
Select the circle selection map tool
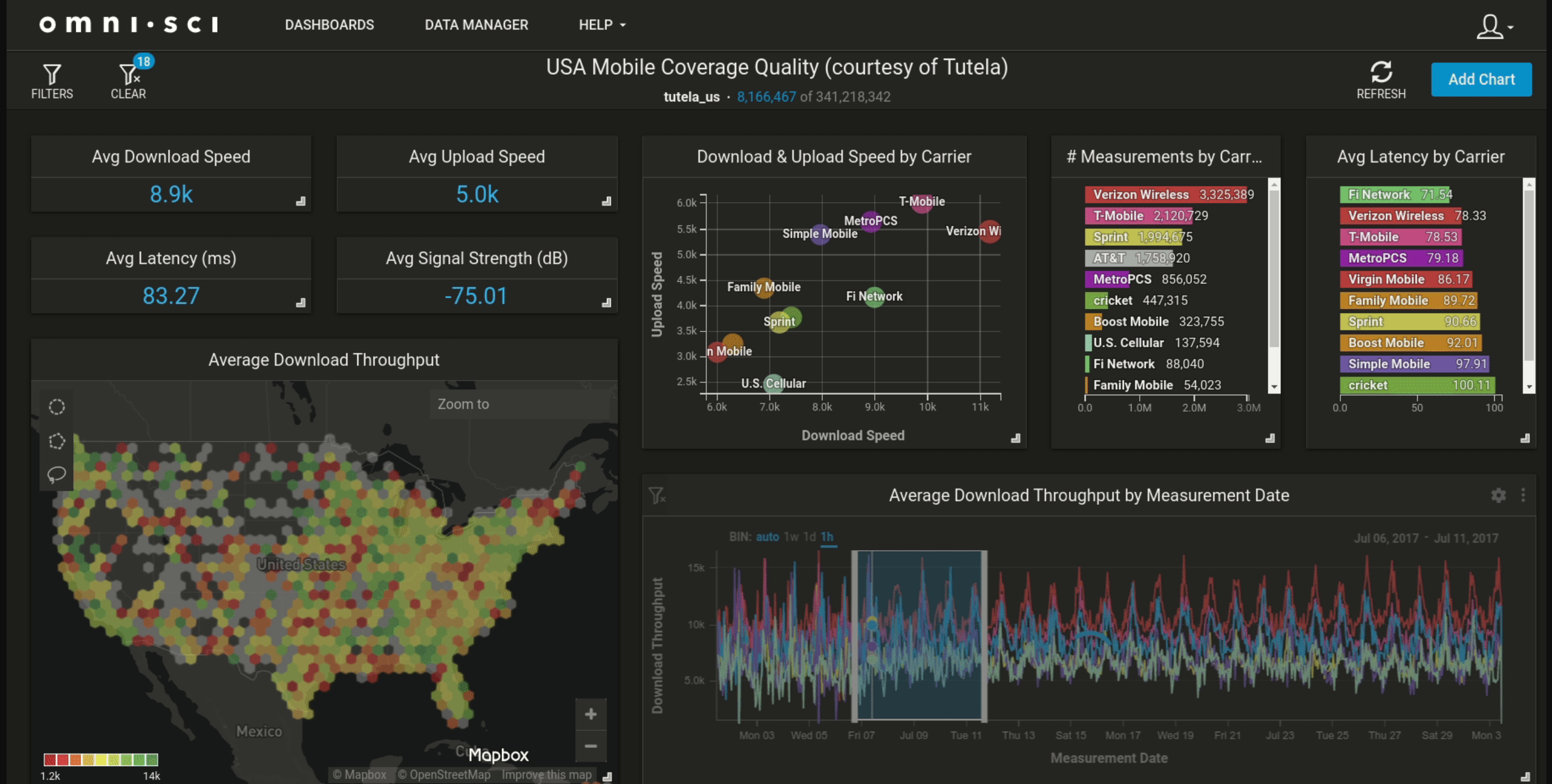coord(57,407)
